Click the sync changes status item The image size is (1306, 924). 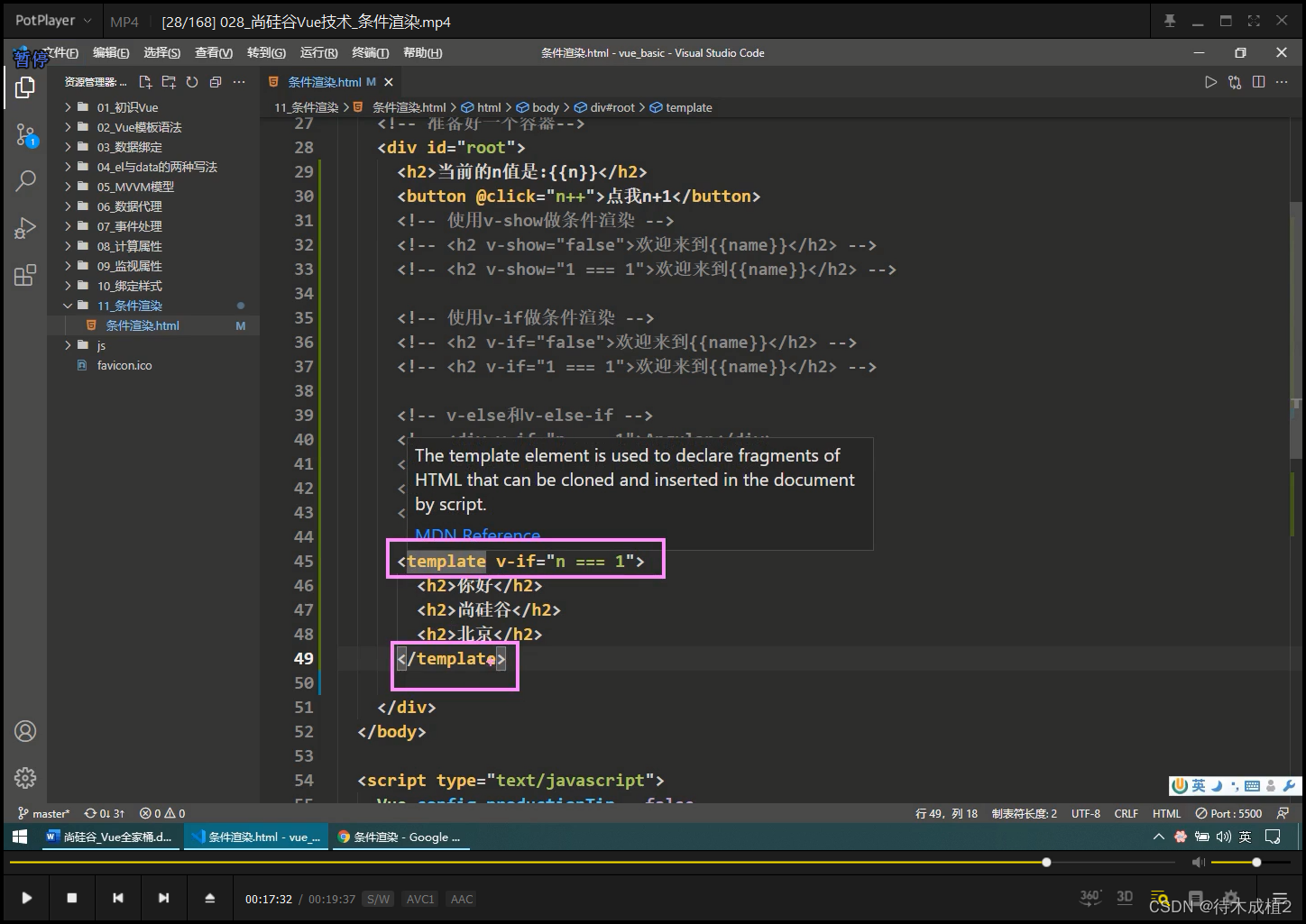click(105, 813)
